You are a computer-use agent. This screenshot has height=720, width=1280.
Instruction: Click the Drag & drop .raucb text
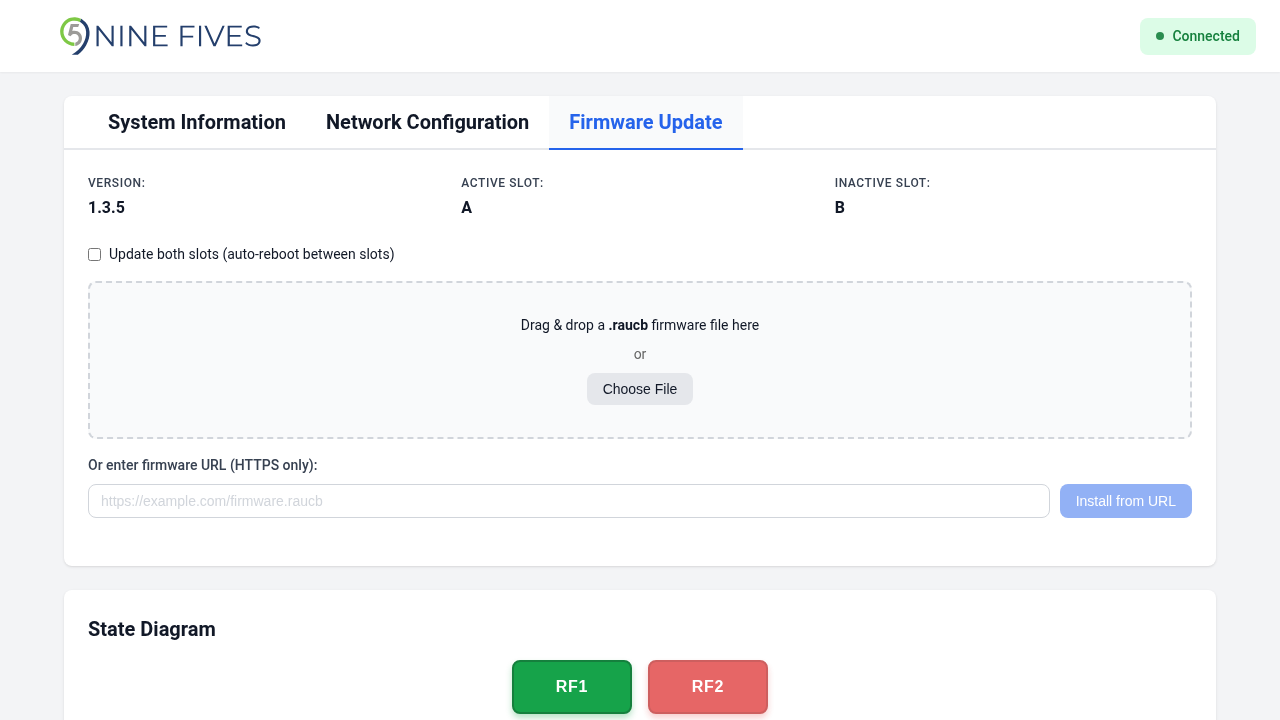[639, 325]
